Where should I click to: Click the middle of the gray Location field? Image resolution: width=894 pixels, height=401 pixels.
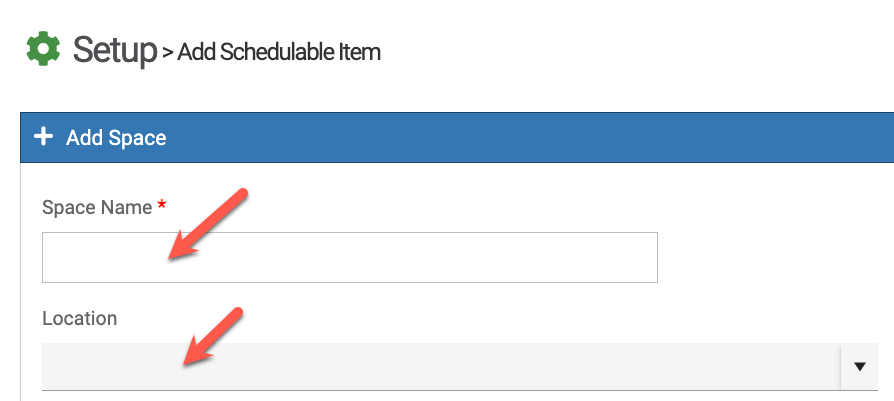pyautogui.click(x=440, y=366)
